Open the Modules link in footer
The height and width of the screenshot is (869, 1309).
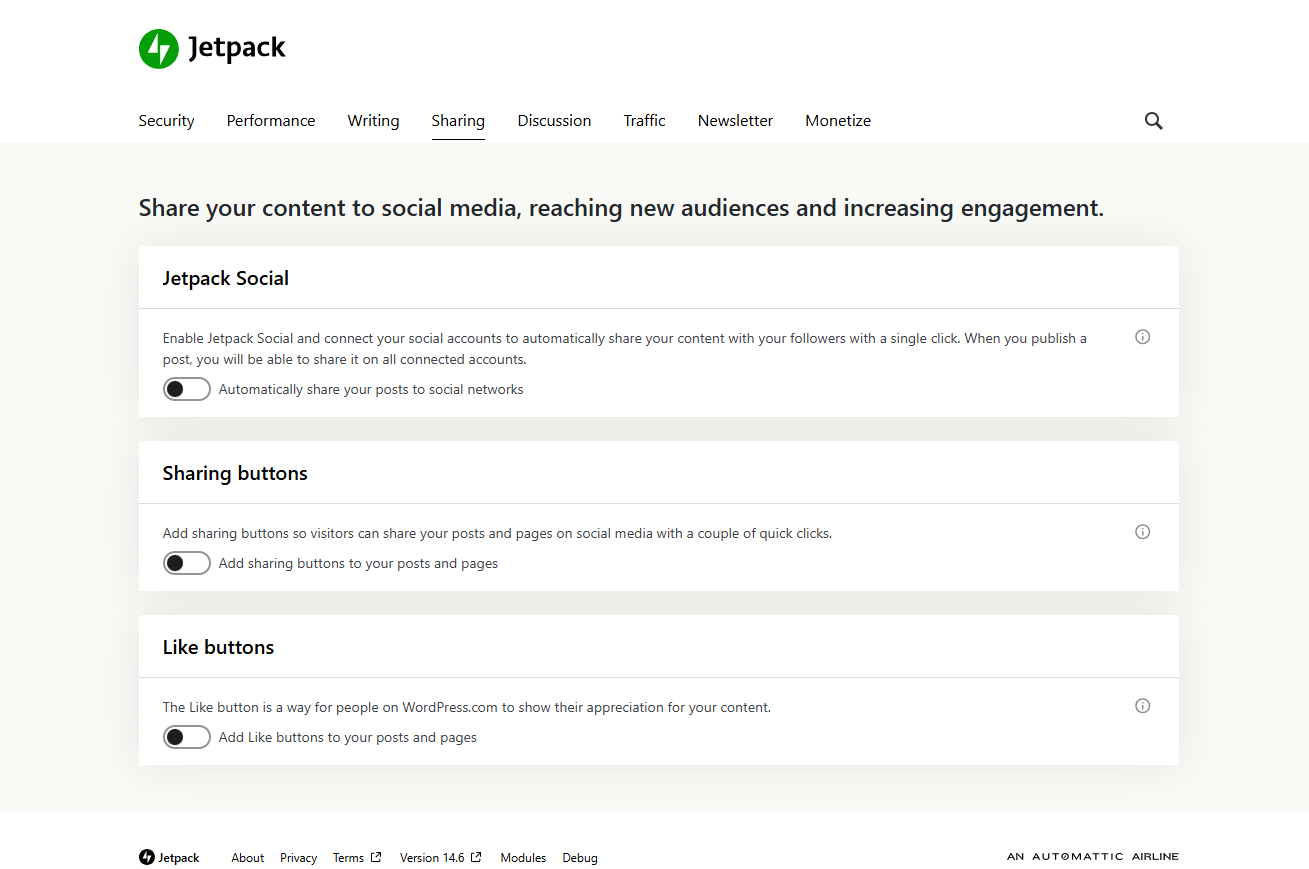pos(523,857)
